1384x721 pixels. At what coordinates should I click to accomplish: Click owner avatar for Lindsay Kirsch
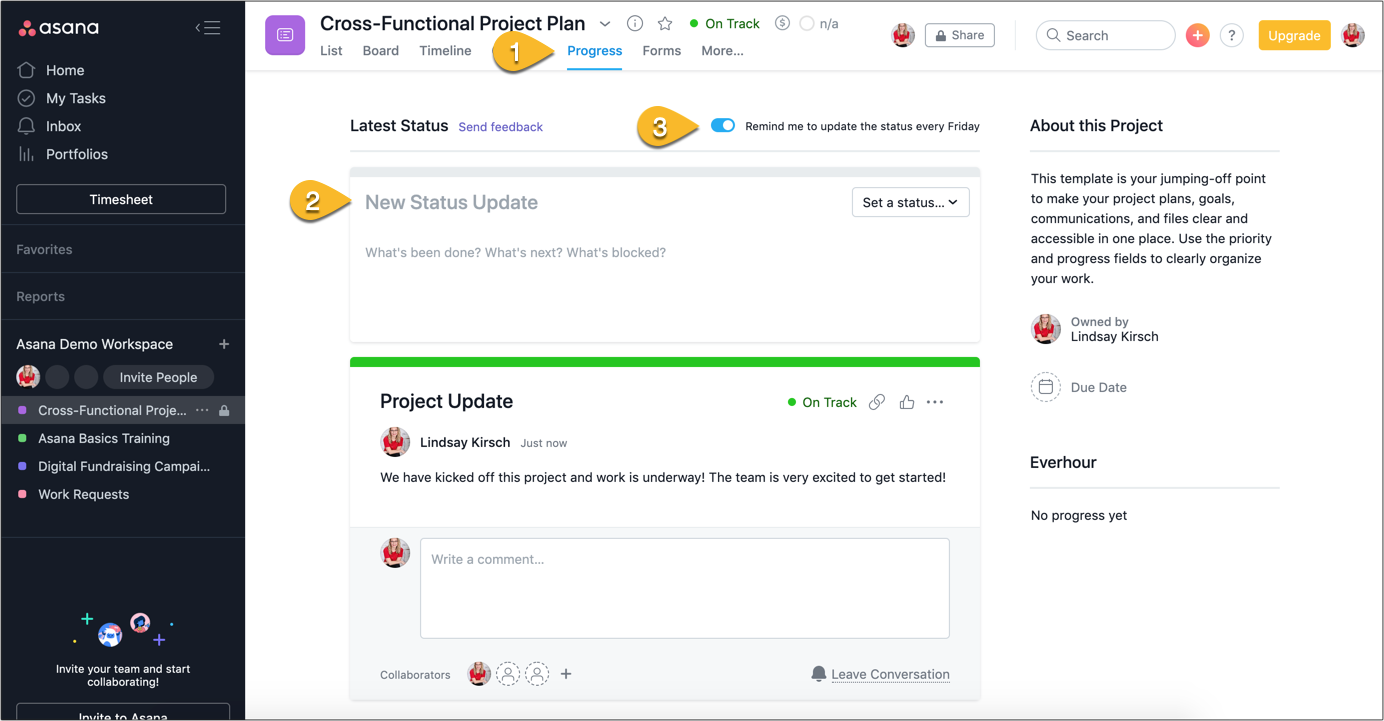point(1046,329)
